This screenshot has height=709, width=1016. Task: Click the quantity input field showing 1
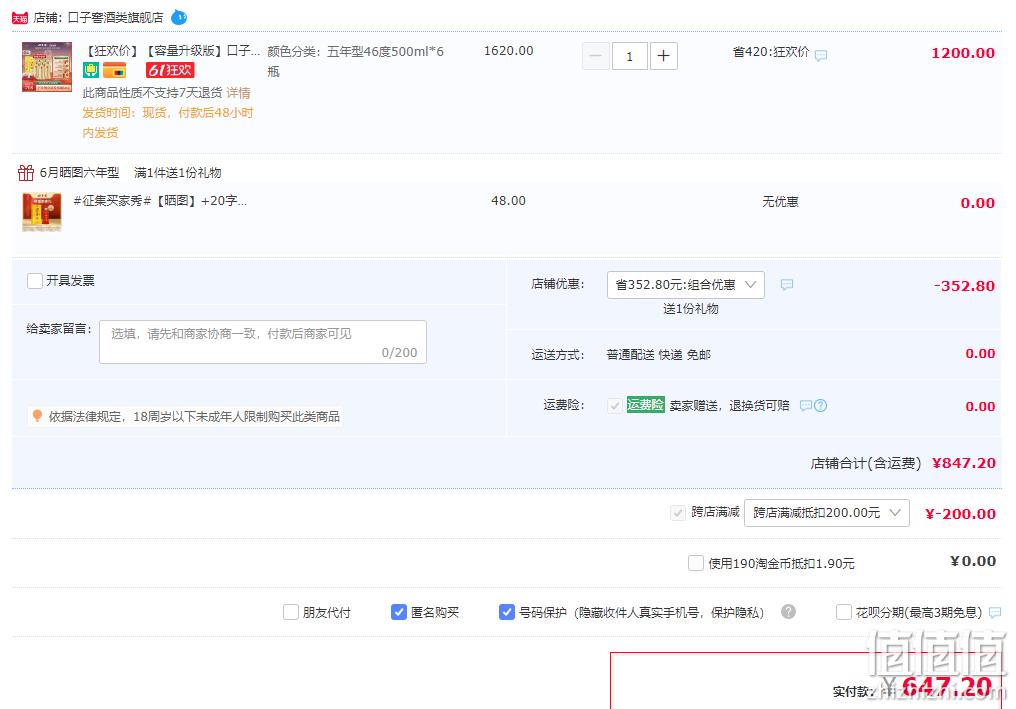[x=629, y=56]
